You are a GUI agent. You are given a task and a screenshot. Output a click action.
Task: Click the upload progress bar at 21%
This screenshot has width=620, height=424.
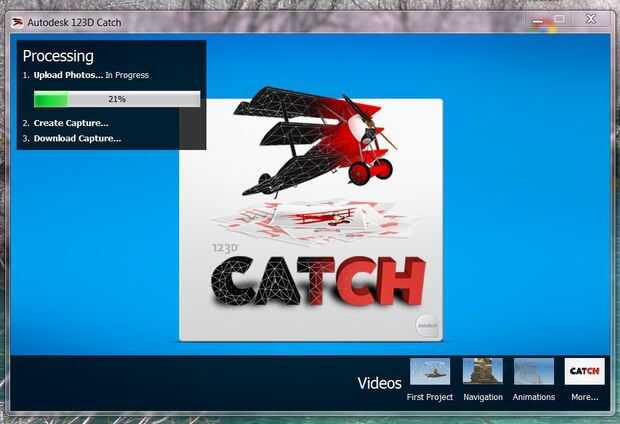pyautogui.click(x=117, y=99)
